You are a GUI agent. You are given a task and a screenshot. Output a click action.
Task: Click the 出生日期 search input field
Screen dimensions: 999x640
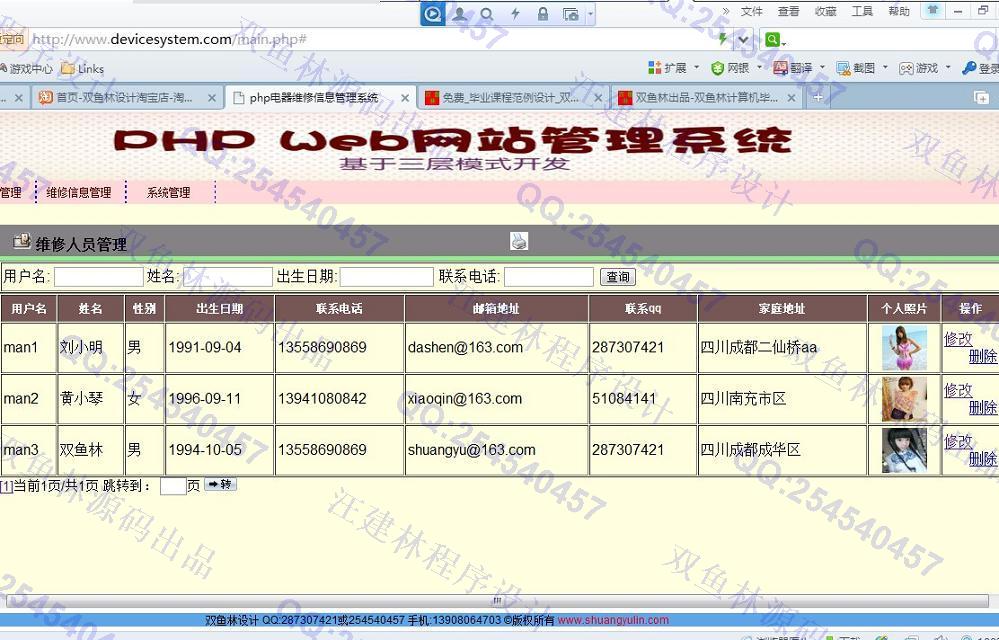click(387, 276)
